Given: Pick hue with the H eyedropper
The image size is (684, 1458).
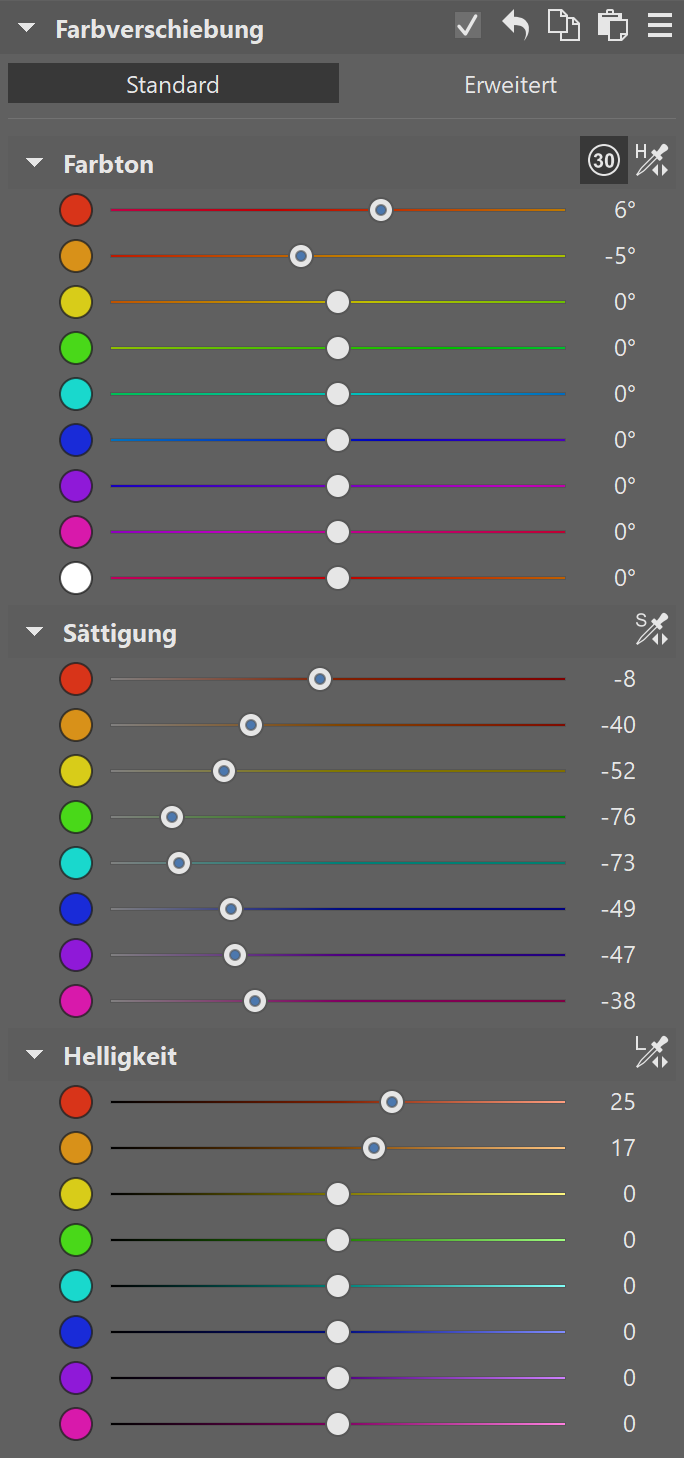Looking at the screenshot, I should (652, 161).
